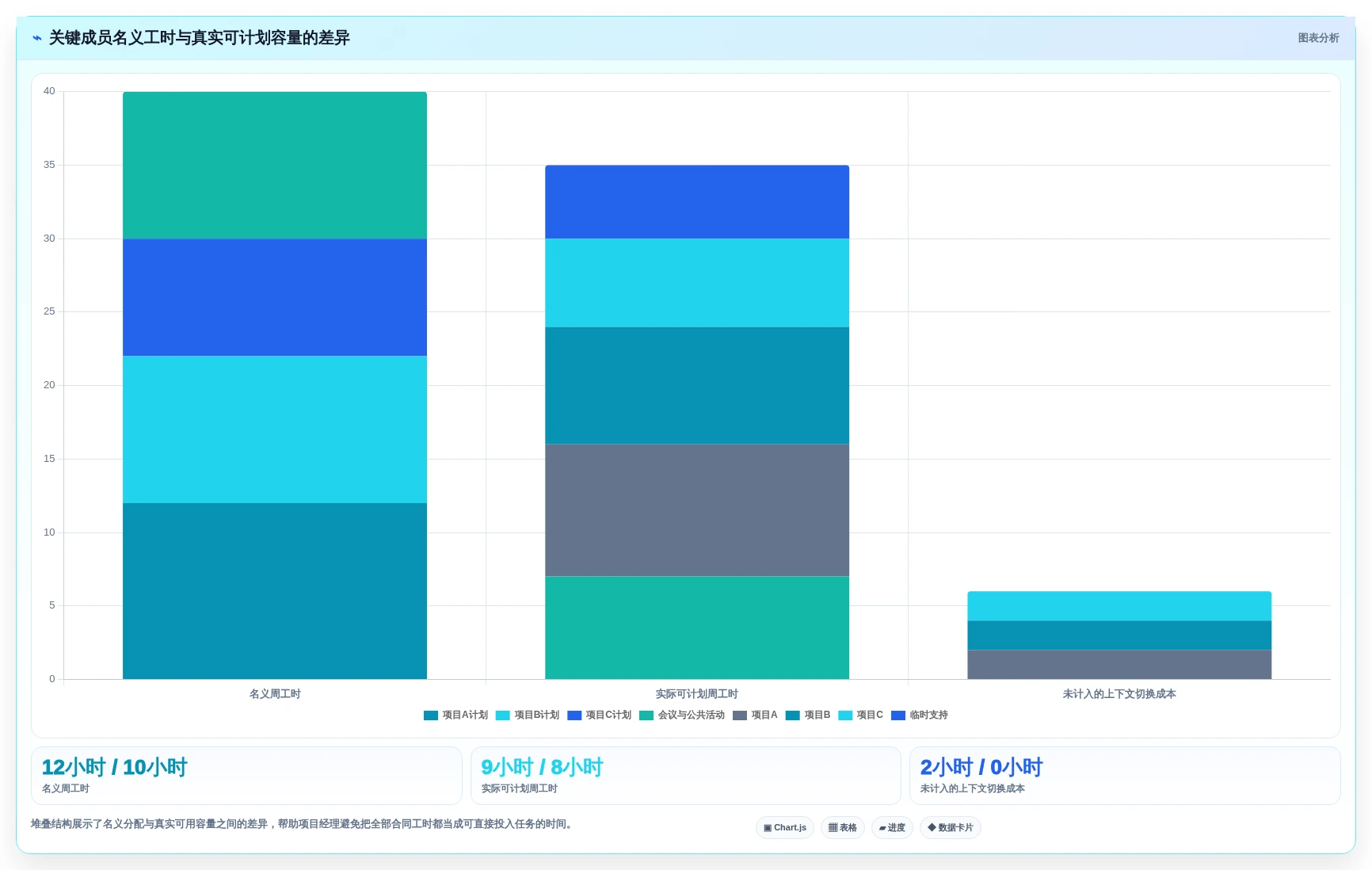Click the 12小时 / 10小时 card value
Image resolution: width=1372 pixels, height=870 pixels.
point(114,767)
